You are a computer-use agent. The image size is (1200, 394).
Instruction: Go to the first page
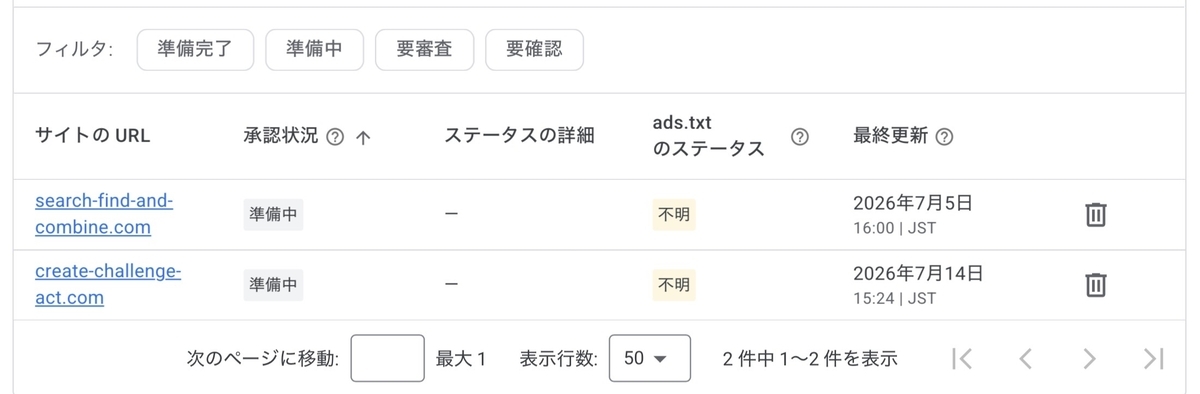pyautogui.click(x=962, y=358)
